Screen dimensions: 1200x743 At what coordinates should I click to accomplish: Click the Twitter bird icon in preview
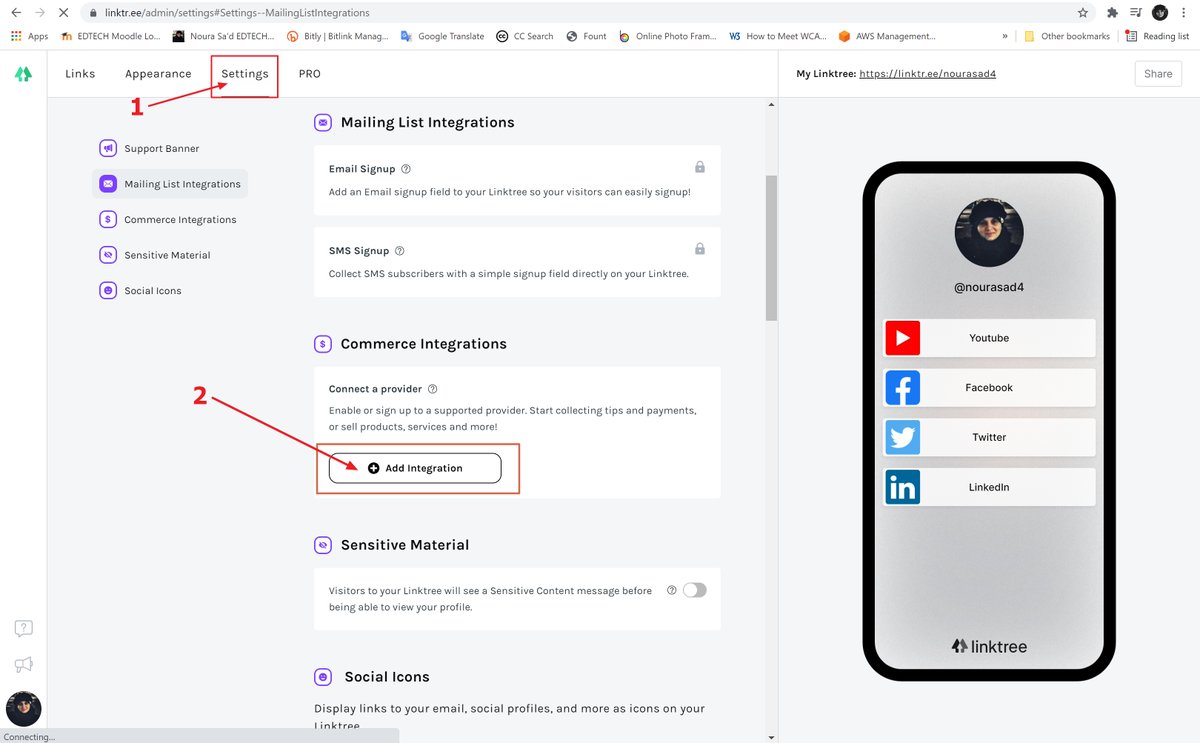pos(902,437)
